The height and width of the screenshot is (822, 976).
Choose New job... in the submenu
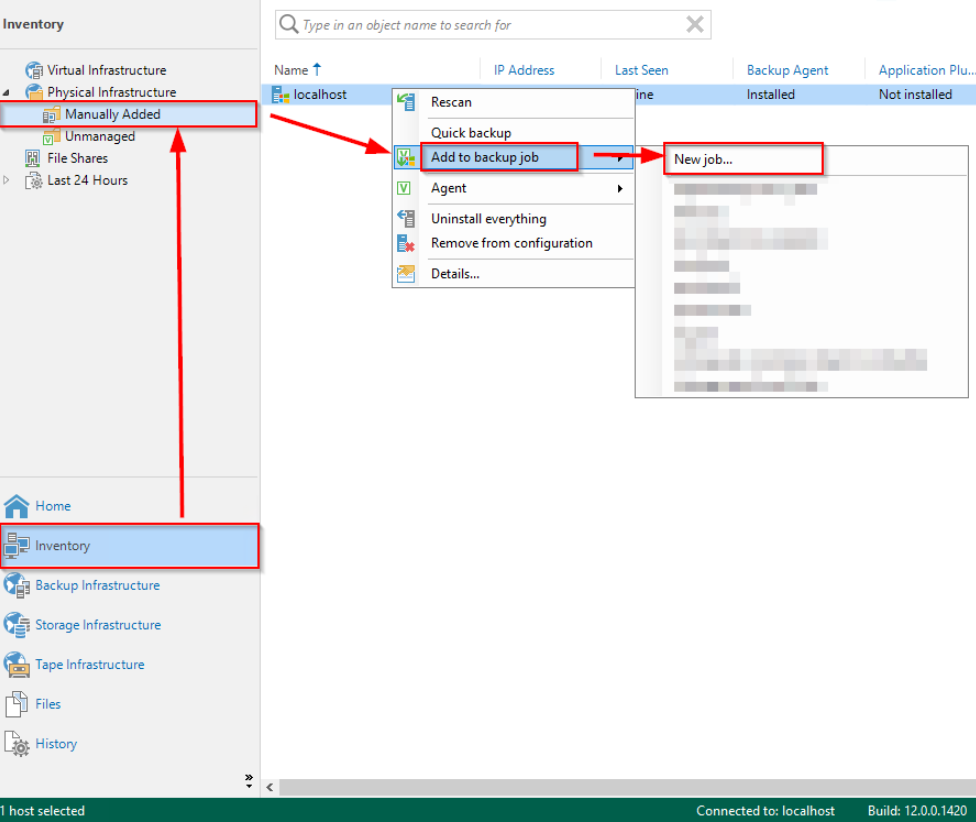click(x=703, y=159)
